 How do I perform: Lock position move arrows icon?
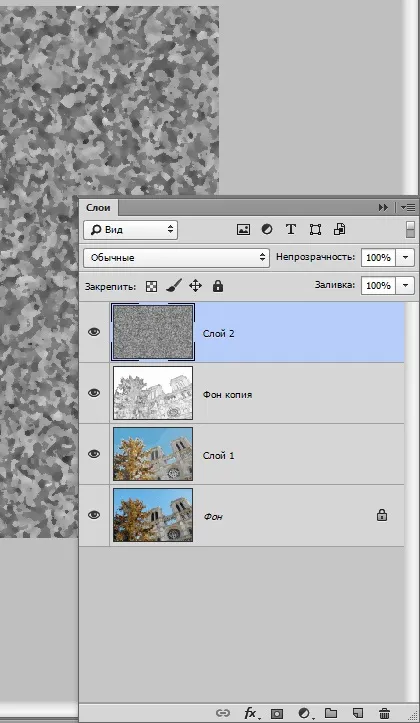[195, 286]
